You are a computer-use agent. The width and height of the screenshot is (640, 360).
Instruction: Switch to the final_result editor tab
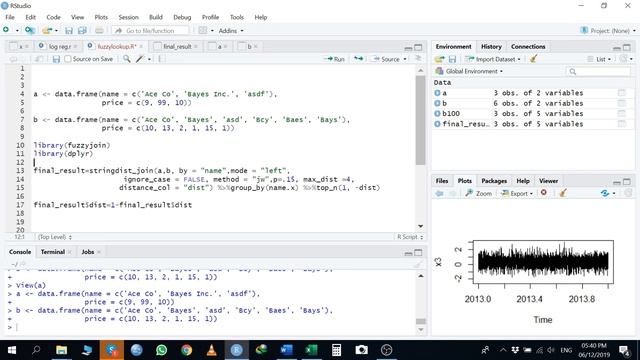click(177, 47)
